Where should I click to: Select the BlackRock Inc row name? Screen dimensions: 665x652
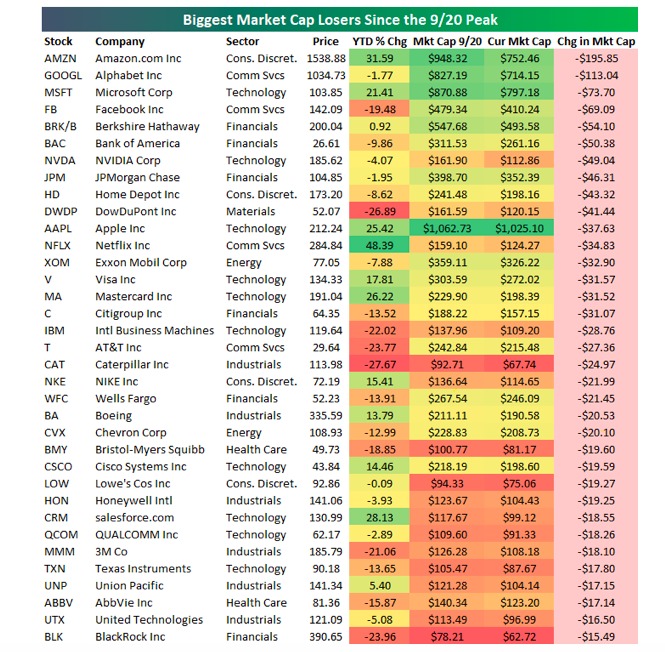pos(130,637)
